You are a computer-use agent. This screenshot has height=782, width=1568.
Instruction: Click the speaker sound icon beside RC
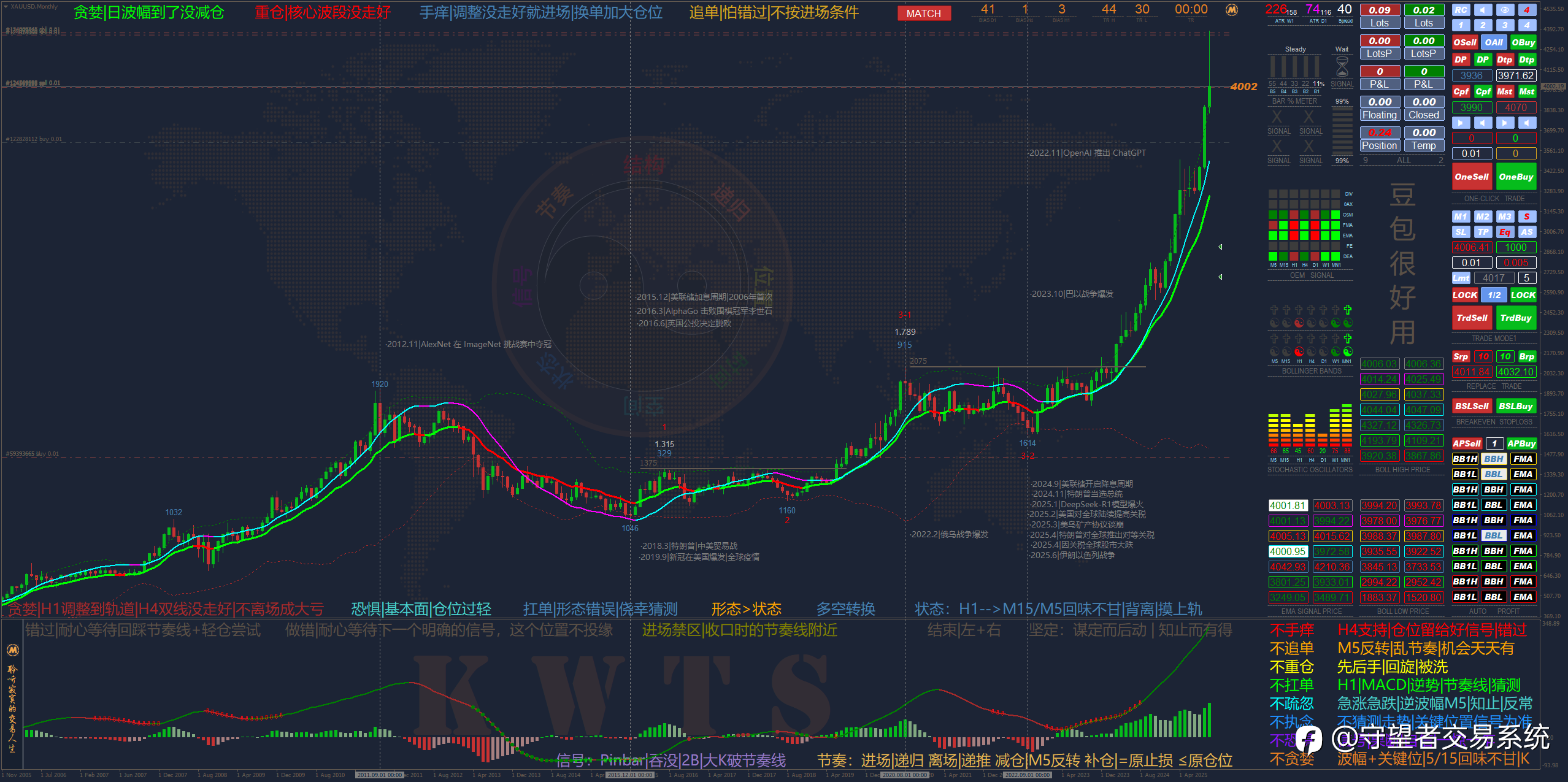(1483, 10)
